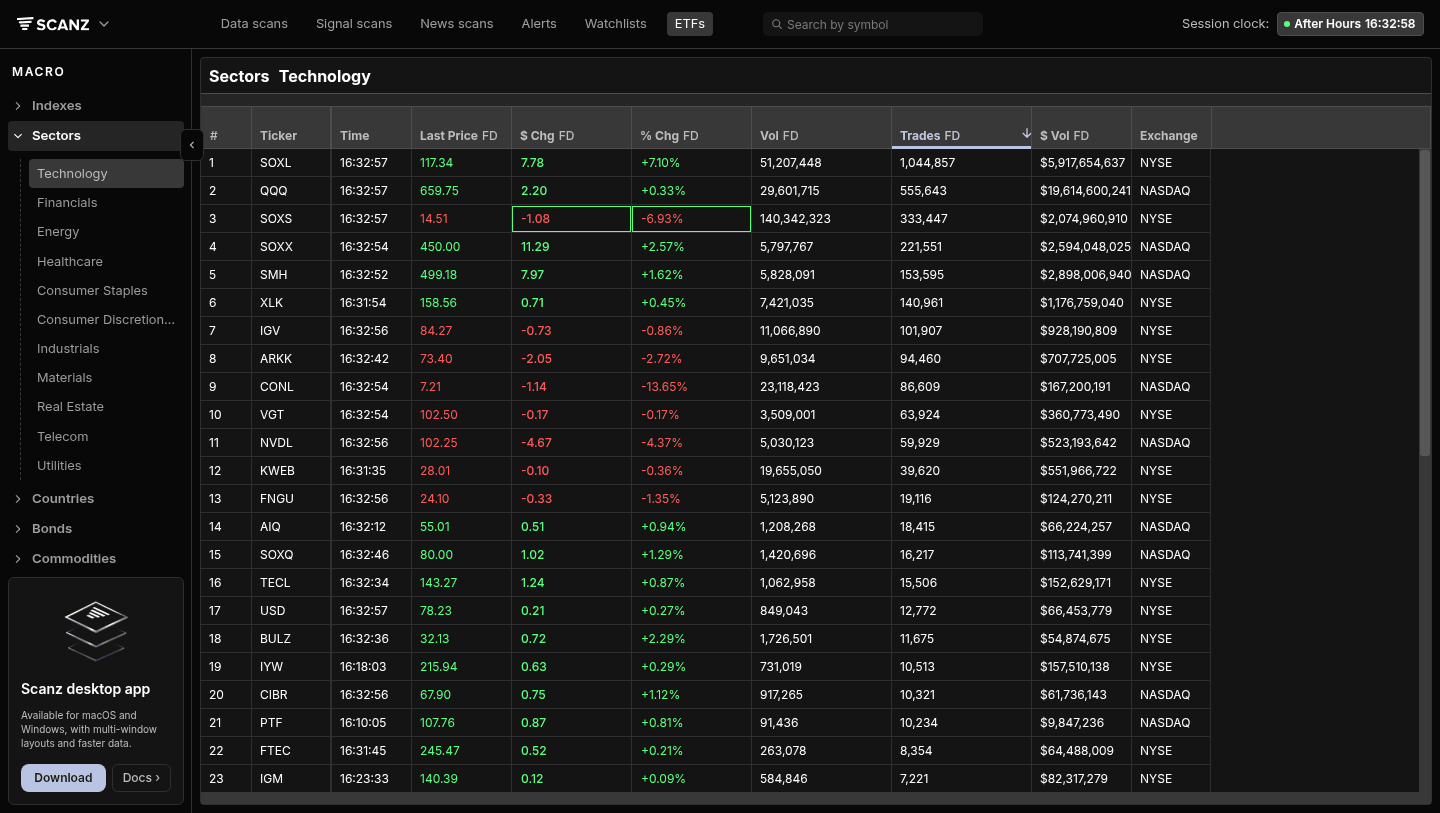This screenshot has width=1440, height=813.
Task: Select the Energy sector
Action: tap(106, 232)
